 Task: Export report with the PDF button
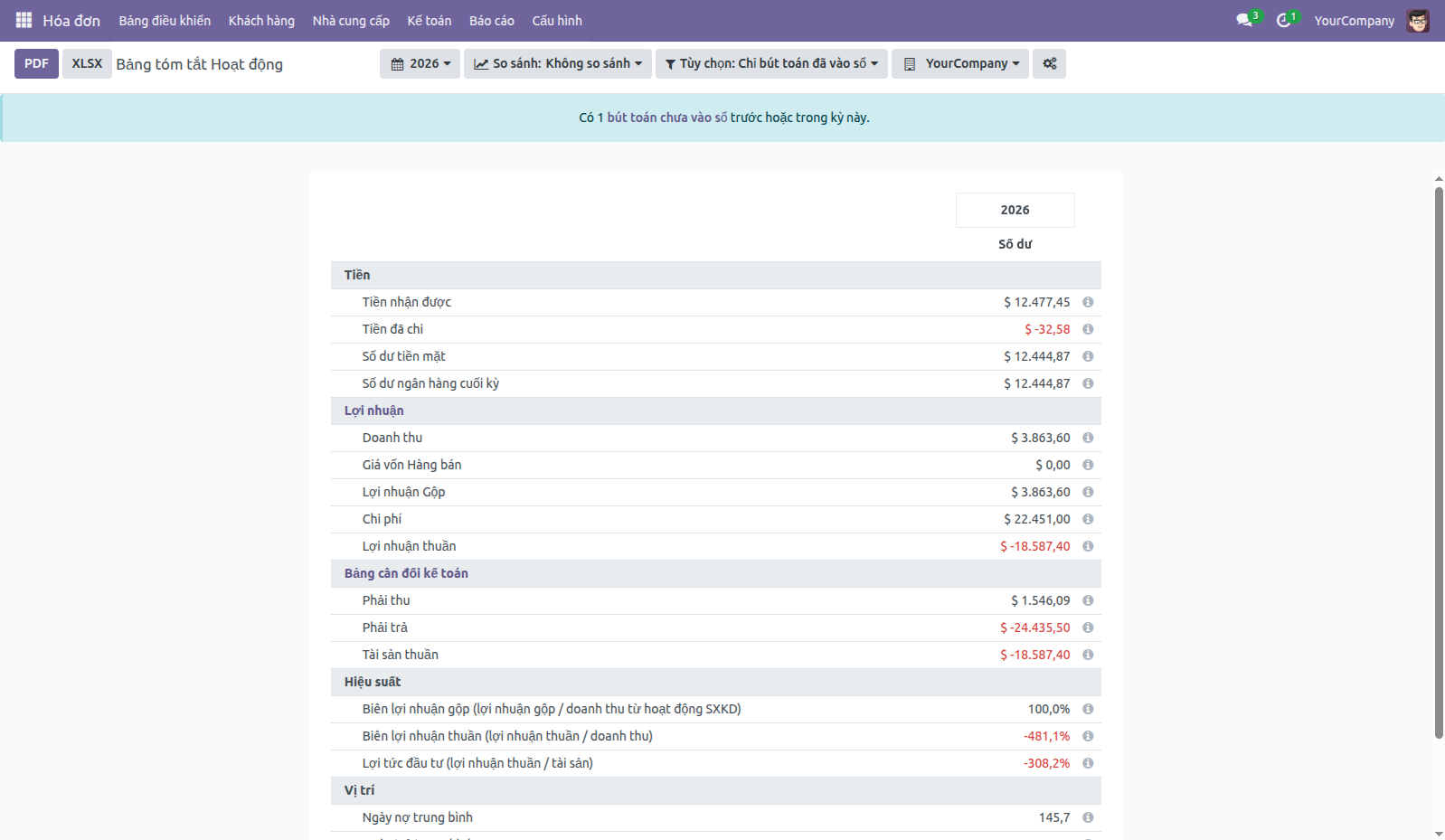pos(36,63)
